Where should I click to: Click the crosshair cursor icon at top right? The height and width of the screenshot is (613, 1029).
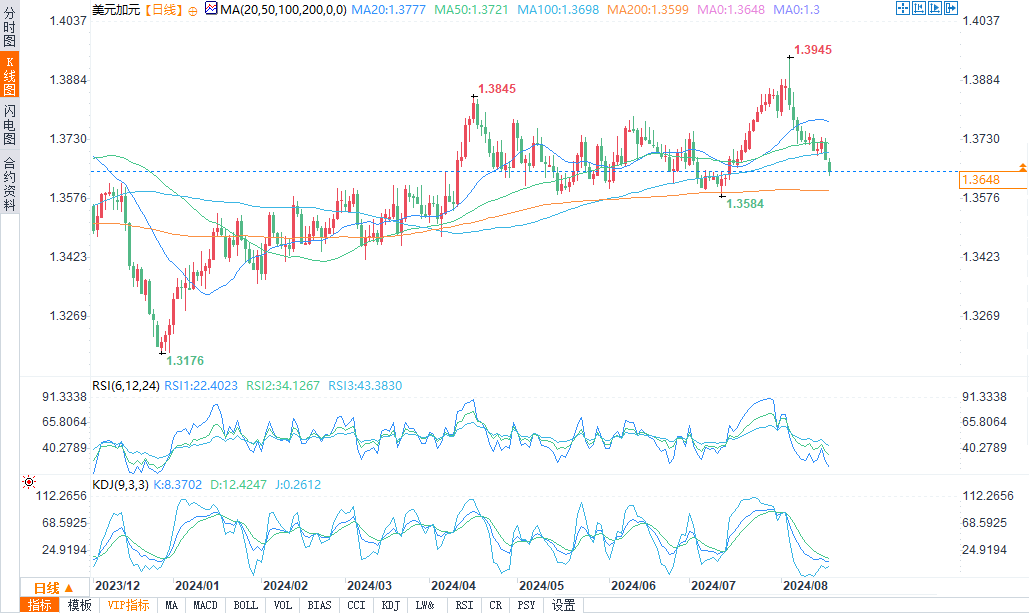coord(903,8)
